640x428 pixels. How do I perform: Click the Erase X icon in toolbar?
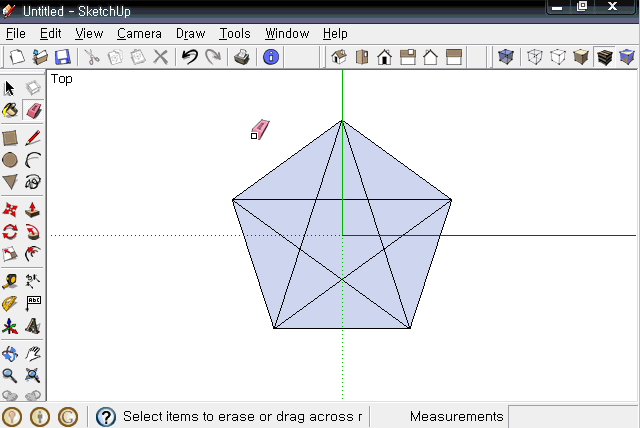coord(161,57)
